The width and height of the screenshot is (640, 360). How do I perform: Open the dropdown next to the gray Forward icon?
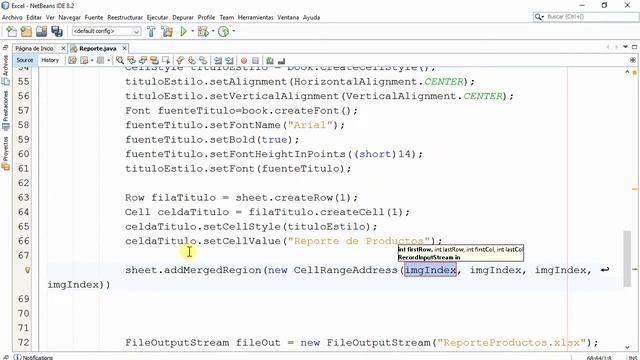(x=109, y=60)
